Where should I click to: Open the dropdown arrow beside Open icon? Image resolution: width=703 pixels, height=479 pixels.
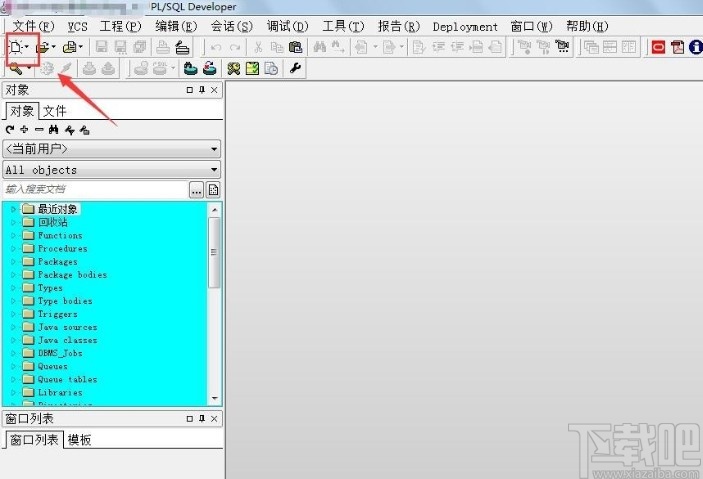(53, 47)
